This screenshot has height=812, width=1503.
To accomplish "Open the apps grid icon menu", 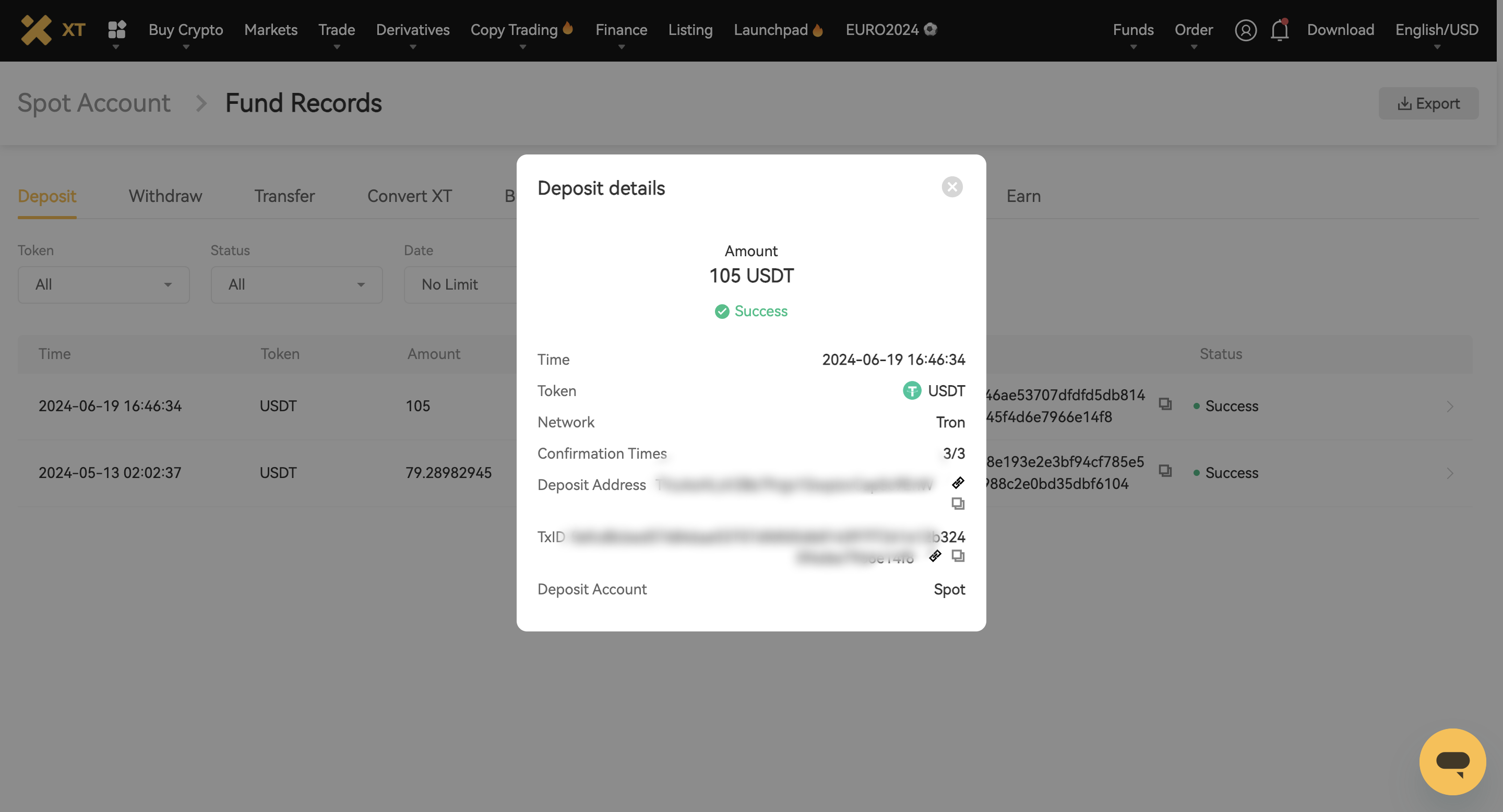I will pyautogui.click(x=117, y=29).
